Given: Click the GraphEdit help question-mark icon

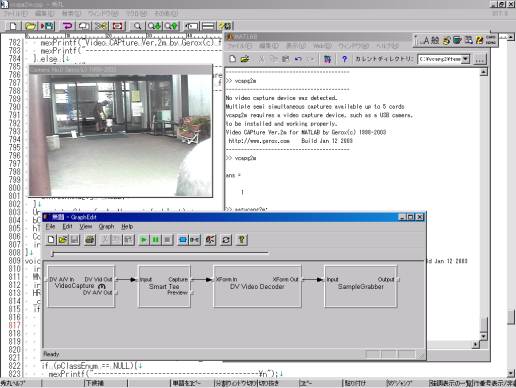Looking at the screenshot, I should coord(242,240).
